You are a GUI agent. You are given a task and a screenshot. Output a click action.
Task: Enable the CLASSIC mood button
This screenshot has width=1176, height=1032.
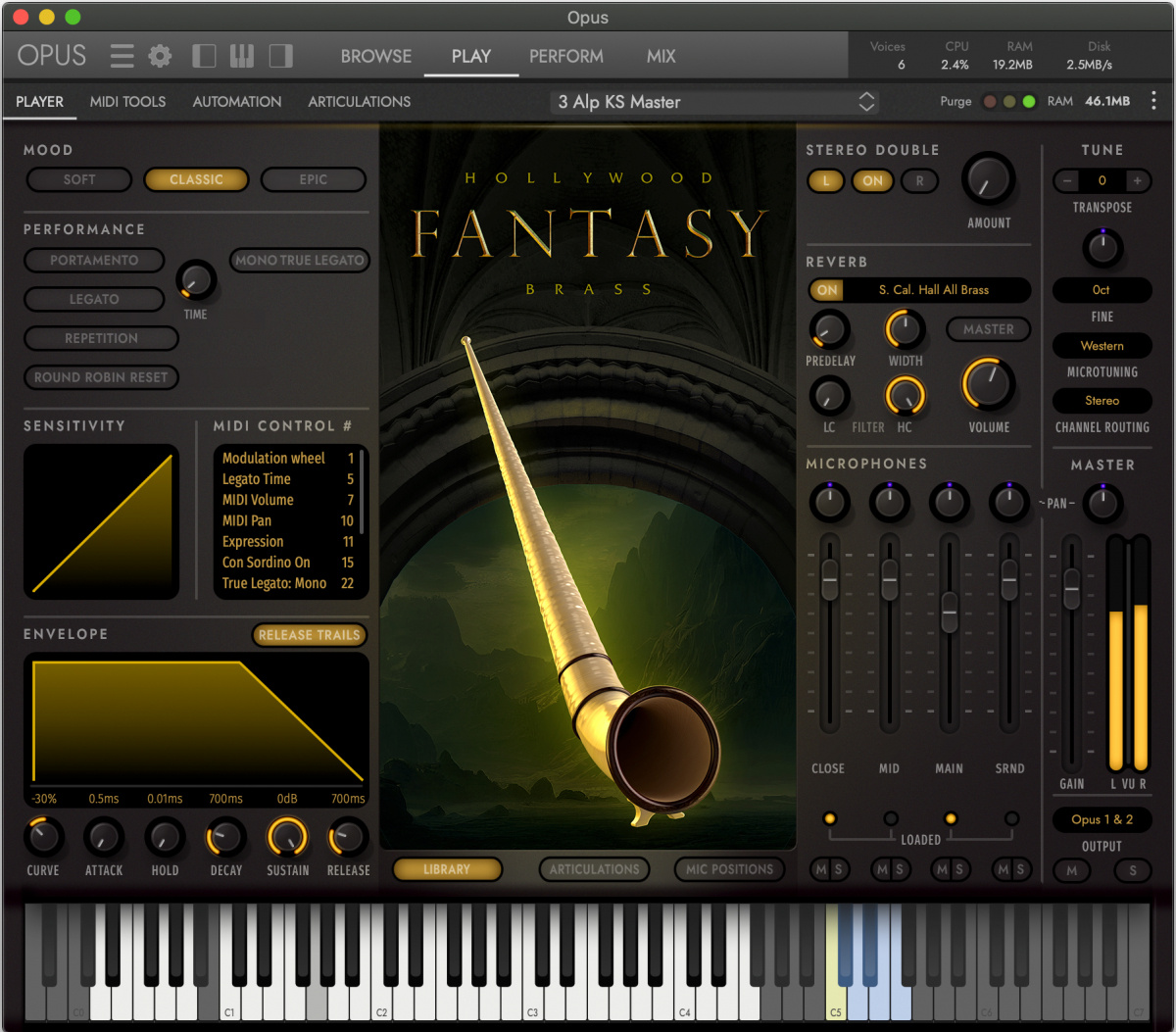pos(196,179)
